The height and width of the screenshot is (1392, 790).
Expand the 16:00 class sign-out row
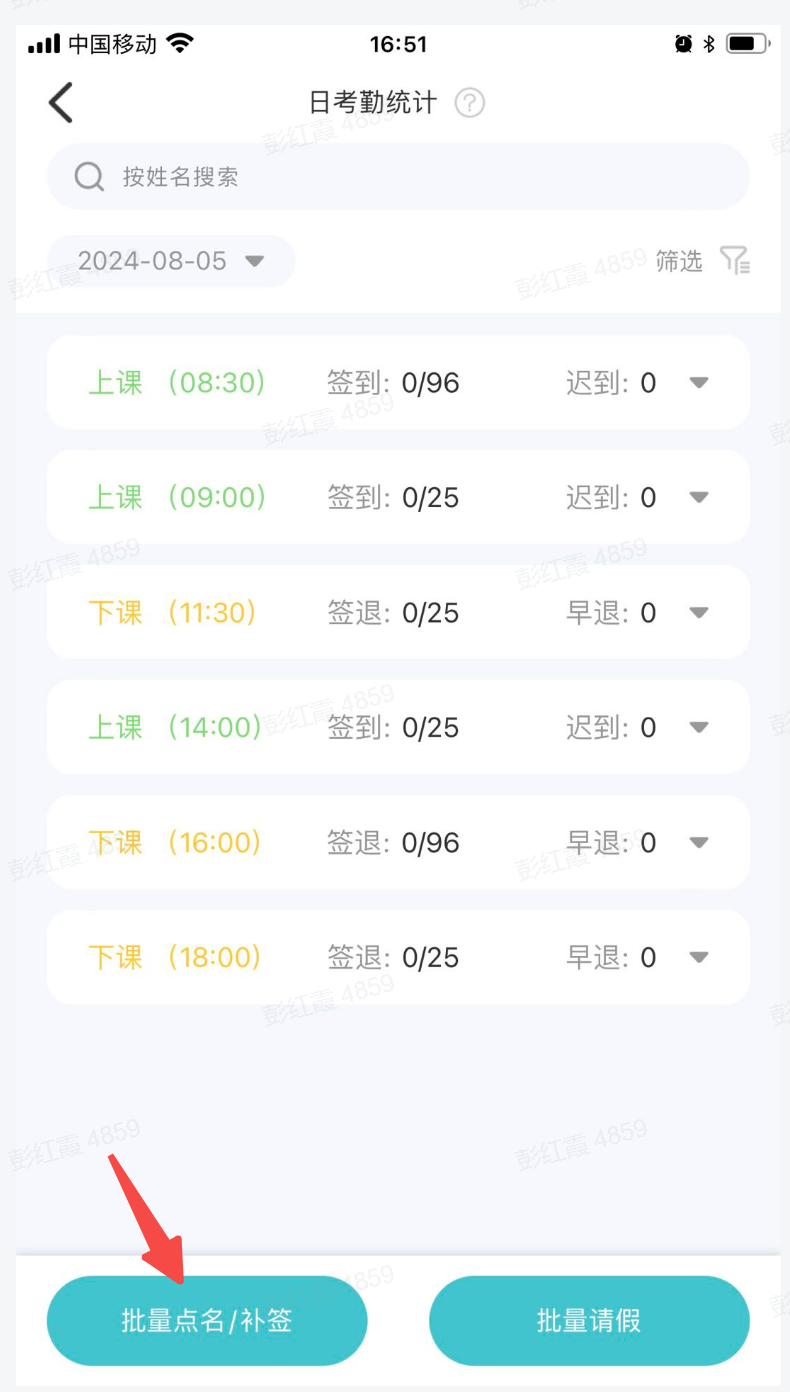[699, 842]
